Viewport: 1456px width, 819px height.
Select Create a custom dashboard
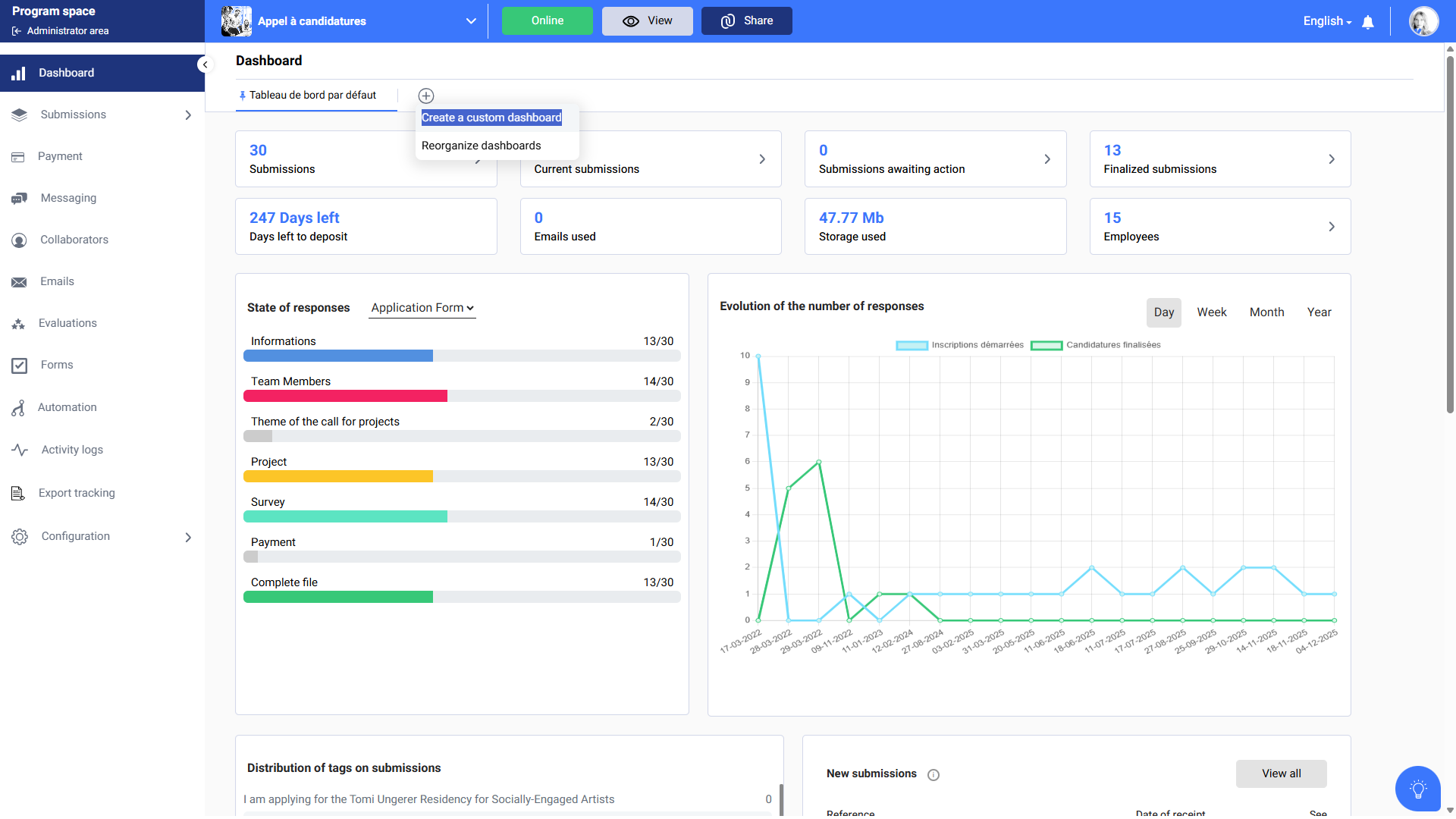[x=491, y=118]
